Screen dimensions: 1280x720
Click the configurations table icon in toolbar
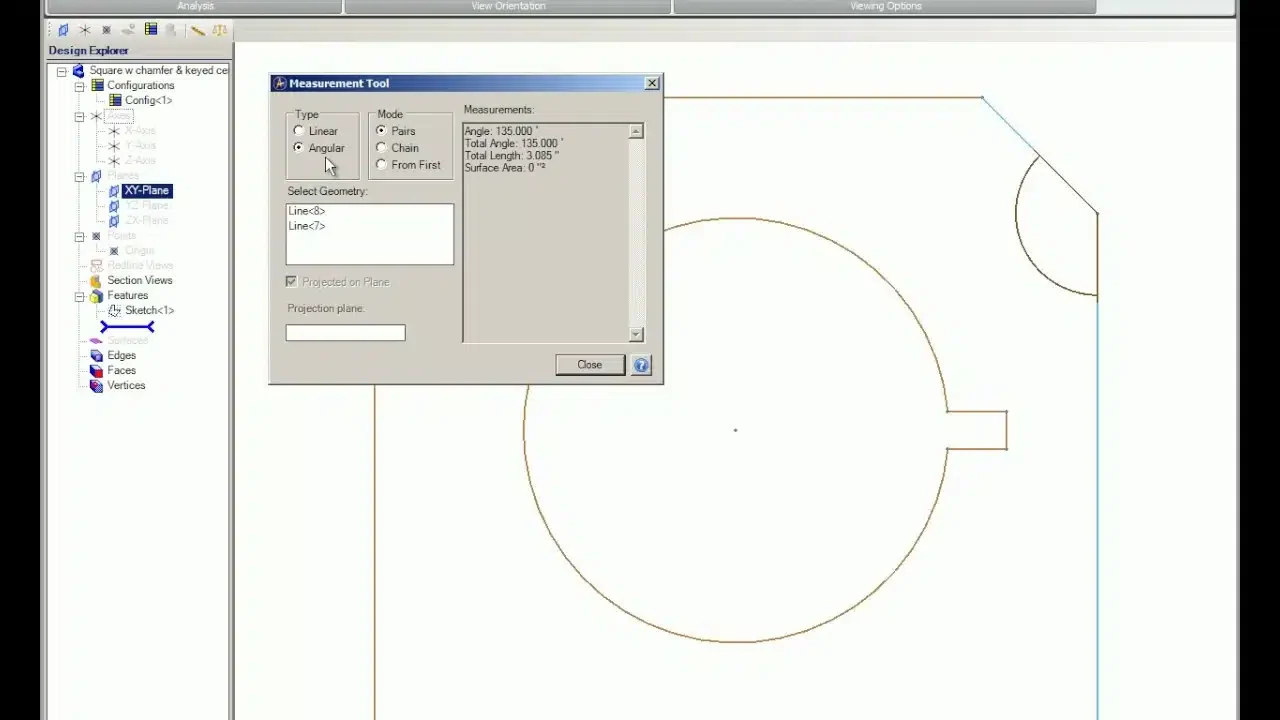click(151, 30)
